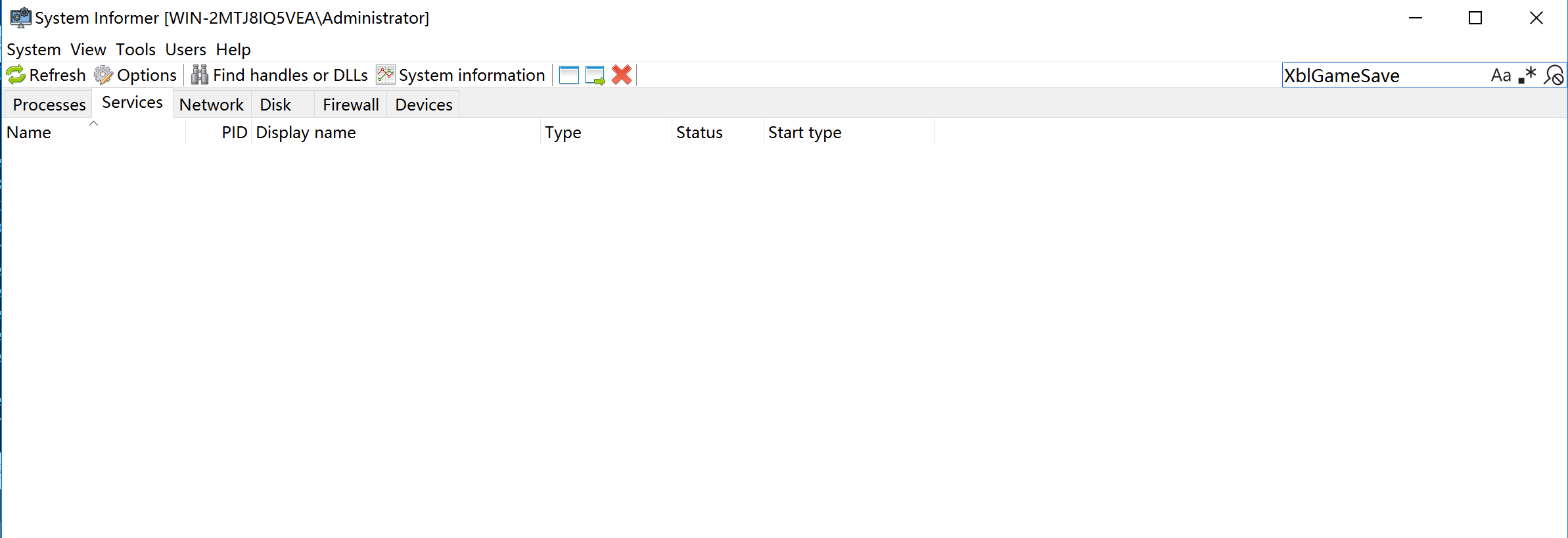Open Find handles or DLLs
This screenshot has height=538, width=1568.
[280, 75]
